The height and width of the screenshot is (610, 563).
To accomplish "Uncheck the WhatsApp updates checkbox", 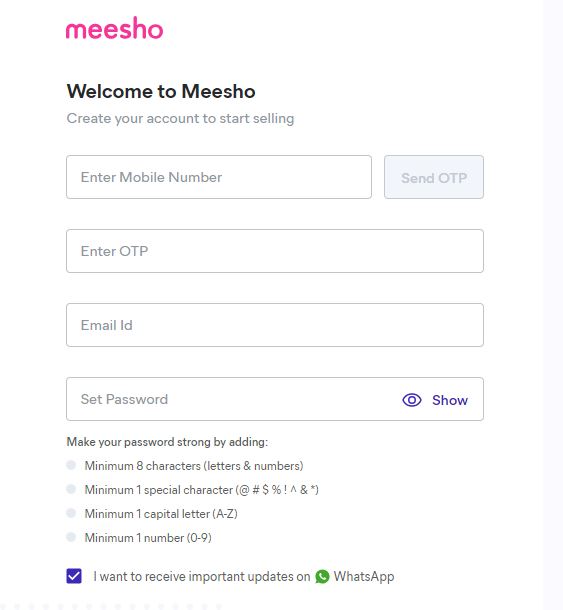I will click(74, 576).
